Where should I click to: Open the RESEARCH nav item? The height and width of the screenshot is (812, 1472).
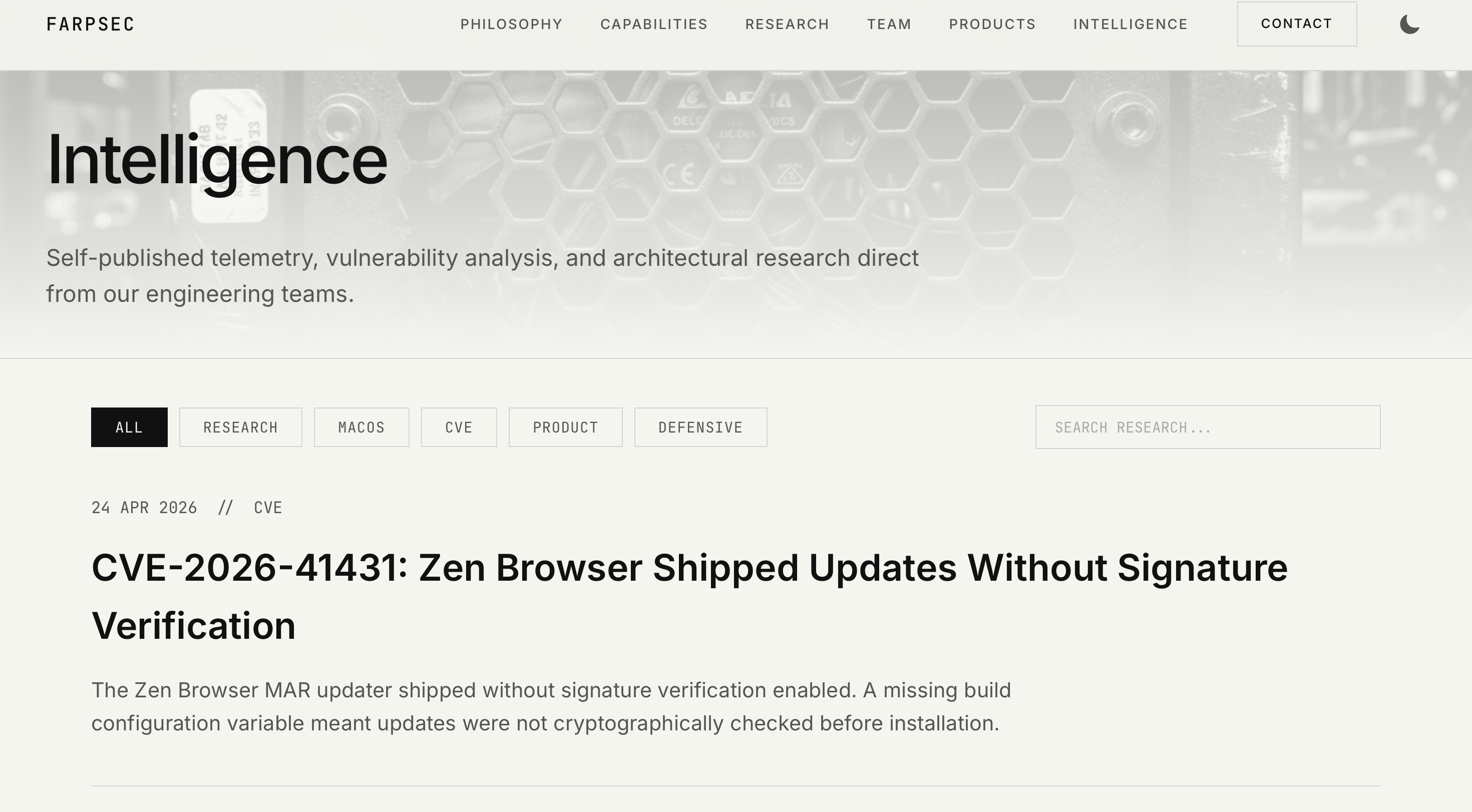(787, 24)
